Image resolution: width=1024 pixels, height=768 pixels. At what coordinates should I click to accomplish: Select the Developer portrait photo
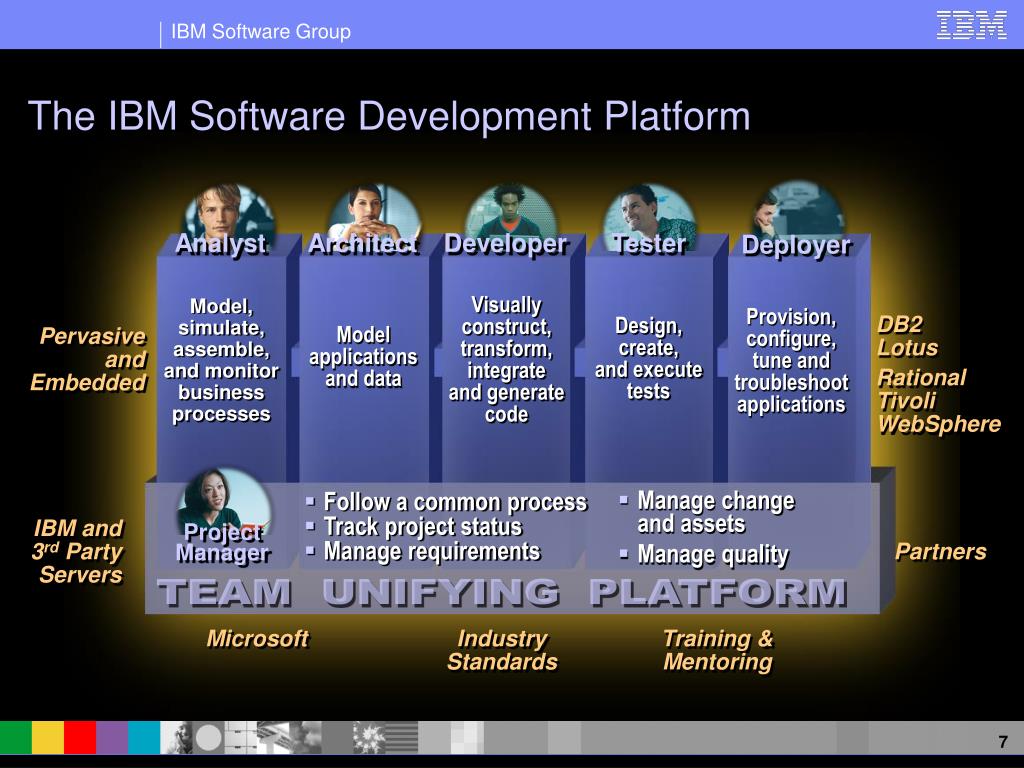(x=511, y=210)
